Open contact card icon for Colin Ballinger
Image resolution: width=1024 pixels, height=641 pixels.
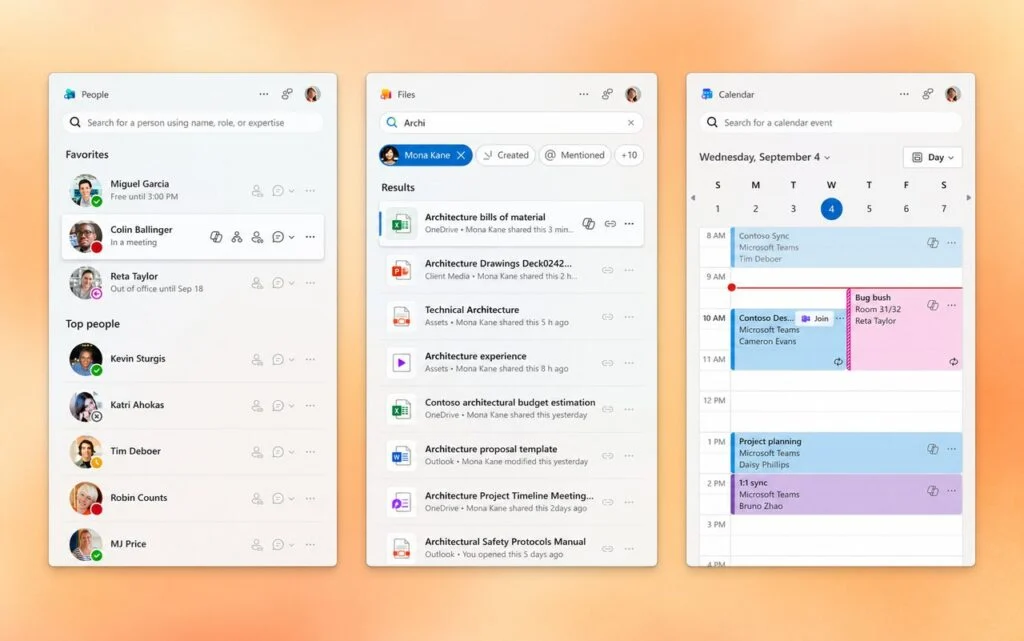[257, 237]
